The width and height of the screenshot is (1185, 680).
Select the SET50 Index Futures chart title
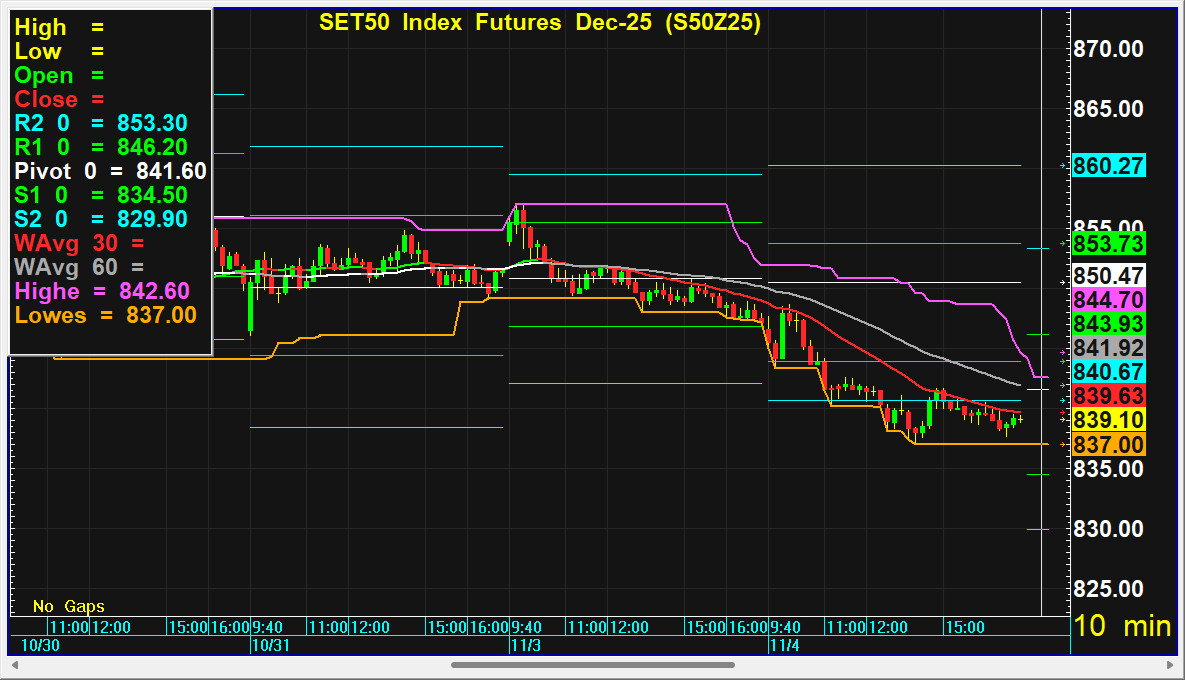[539, 23]
